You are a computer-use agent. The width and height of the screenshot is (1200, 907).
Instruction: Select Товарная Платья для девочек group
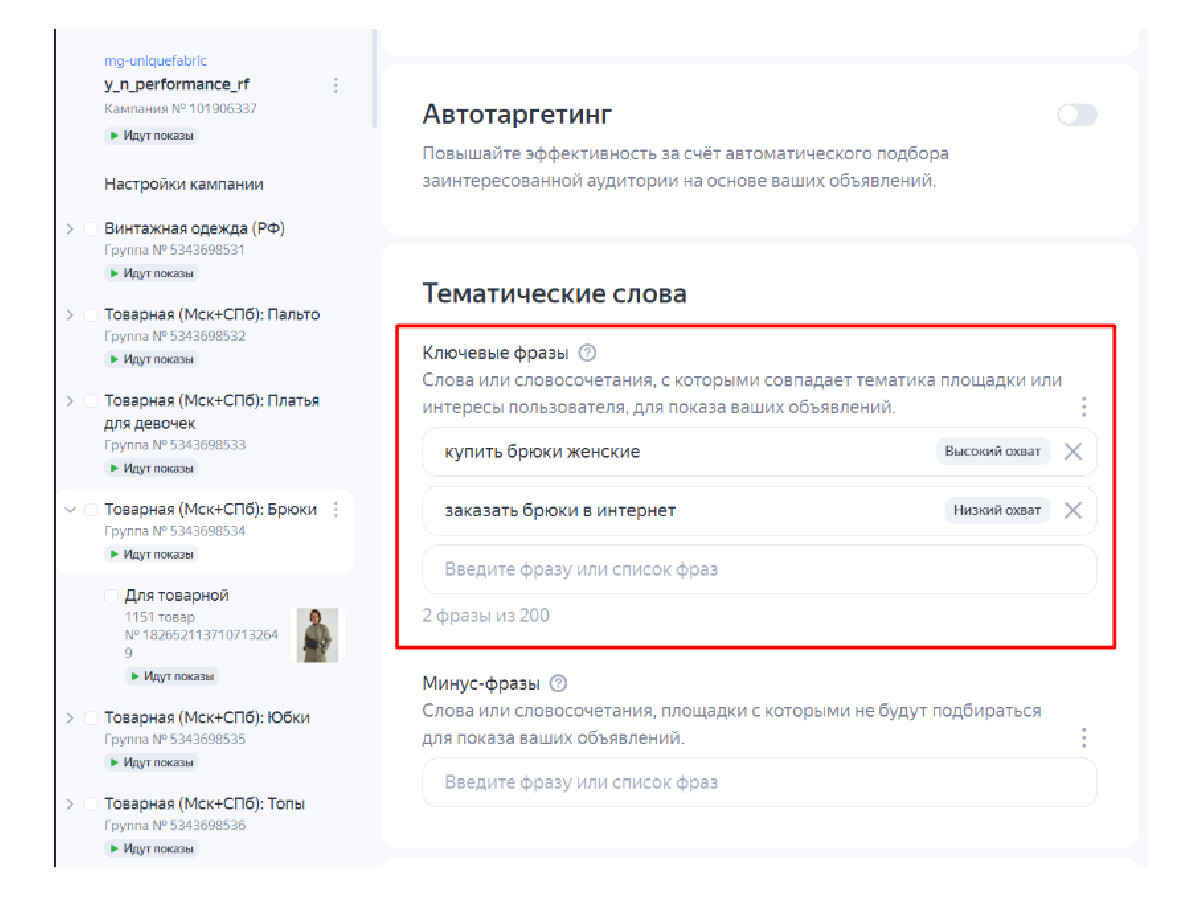point(212,412)
